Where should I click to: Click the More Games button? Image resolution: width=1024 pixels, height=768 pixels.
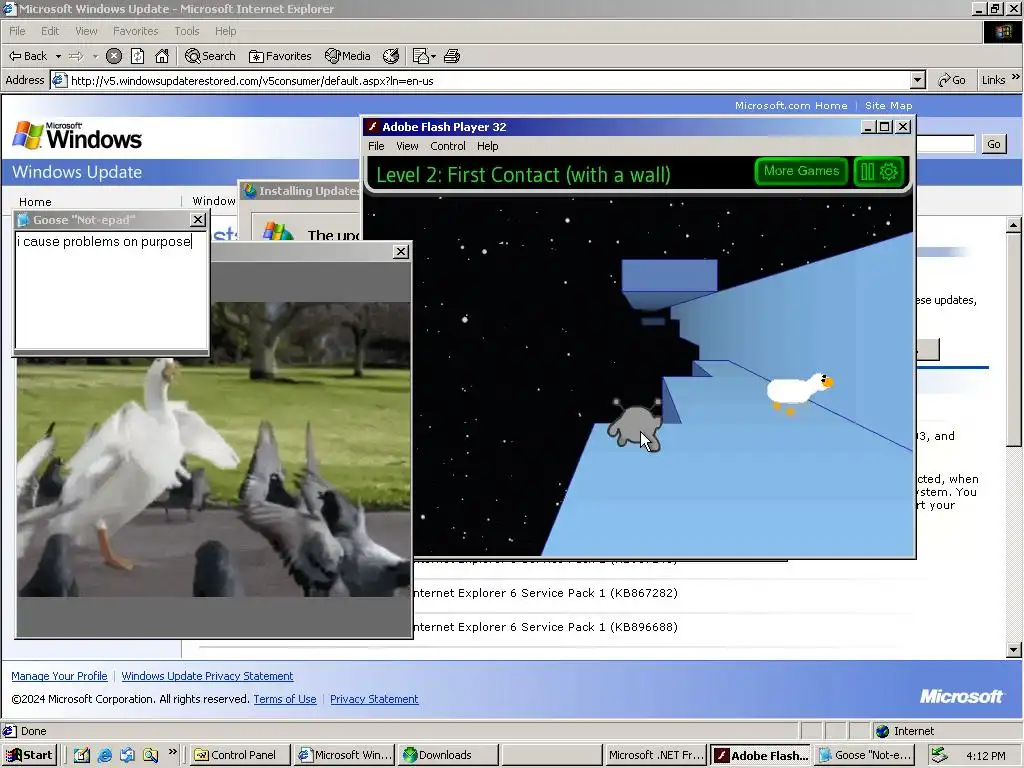(x=801, y=171)
